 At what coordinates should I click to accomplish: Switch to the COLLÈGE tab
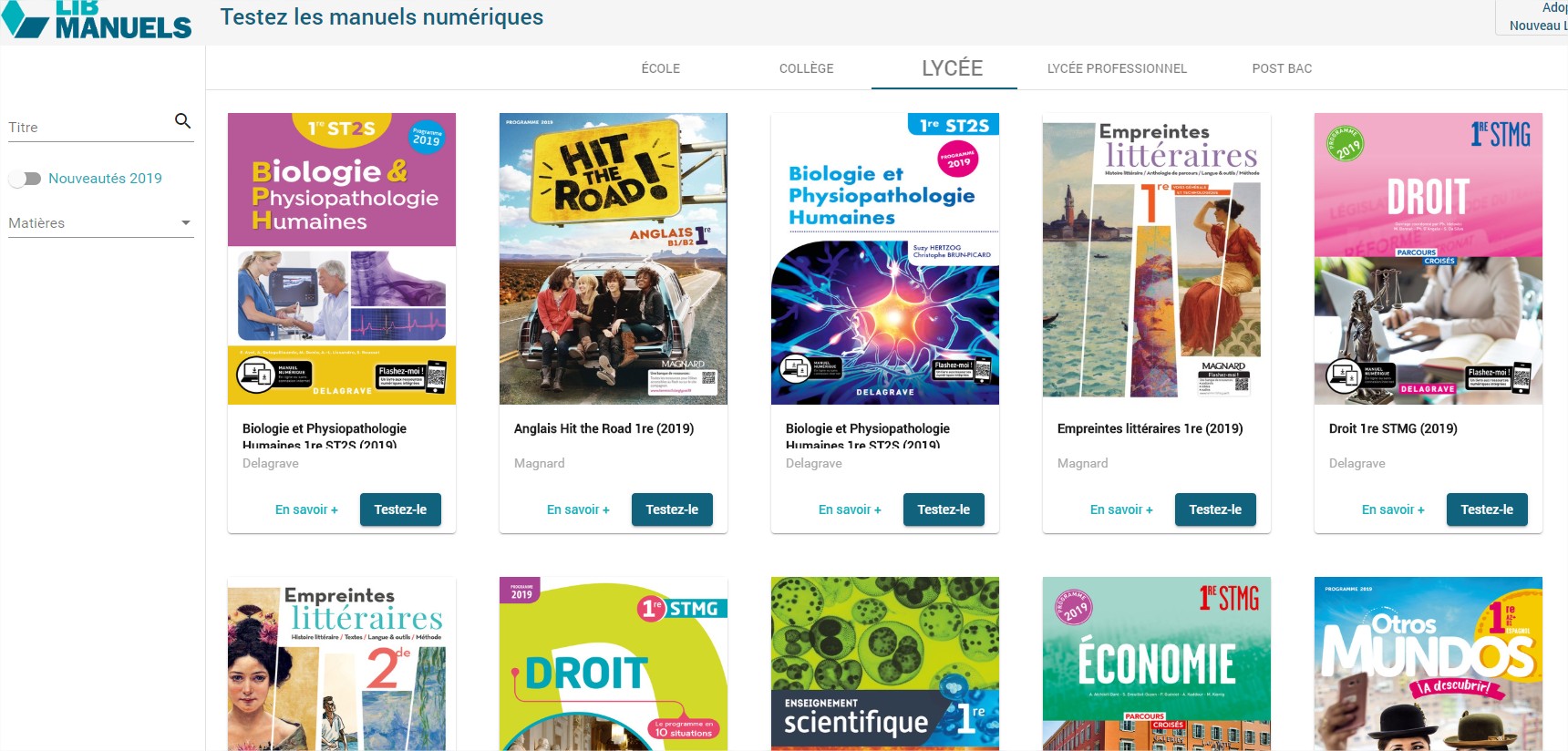coord(807,68)
